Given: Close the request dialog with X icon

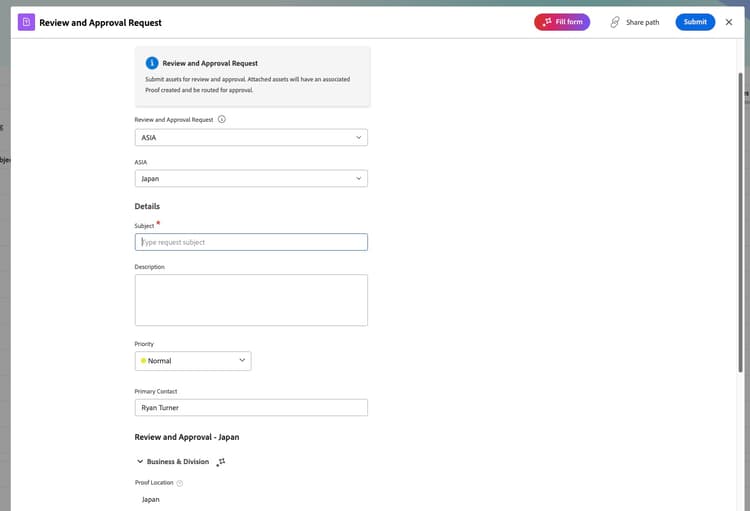Looking at the screenshot, I should tap(728, 22).
